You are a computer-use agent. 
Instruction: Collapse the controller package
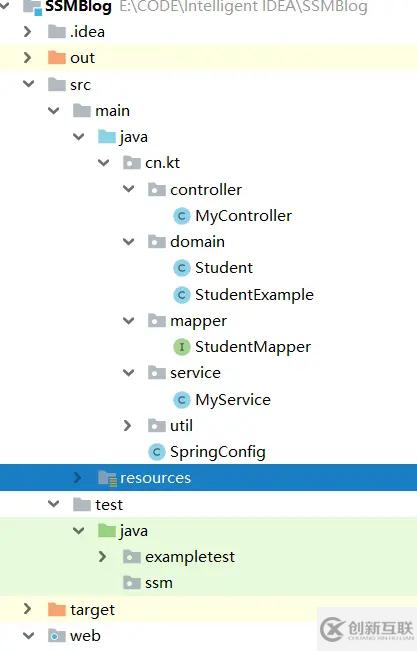129,189
